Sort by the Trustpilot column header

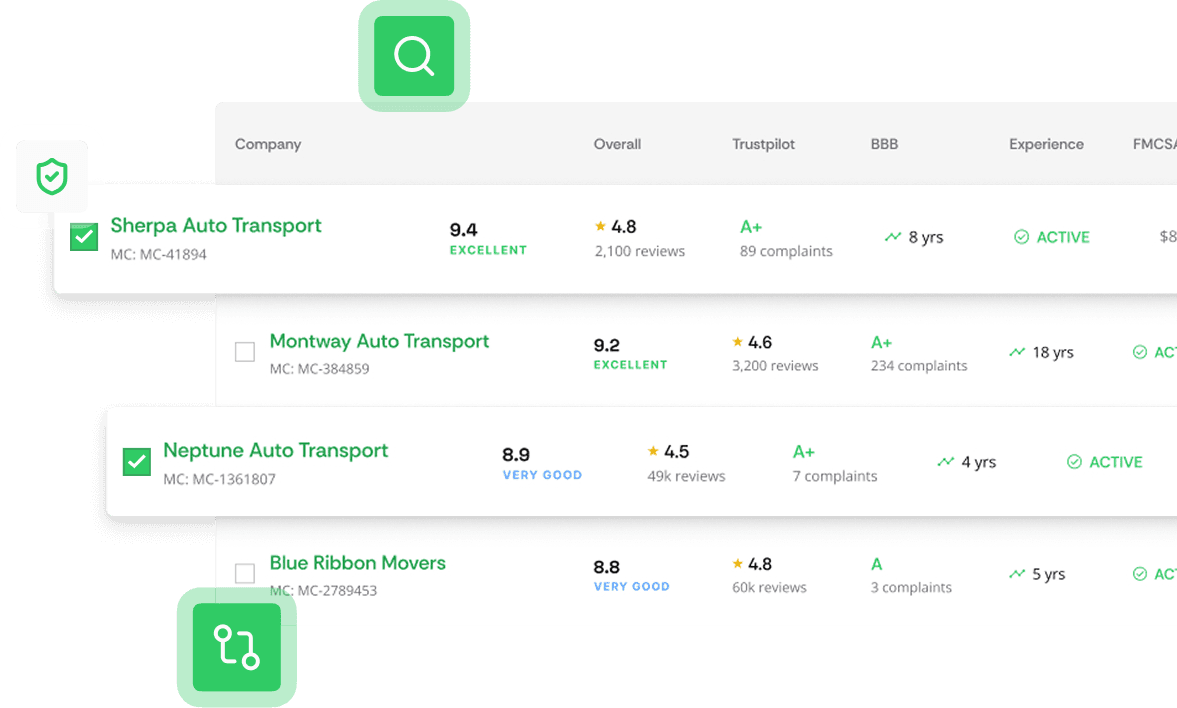(x=763, y=144)
